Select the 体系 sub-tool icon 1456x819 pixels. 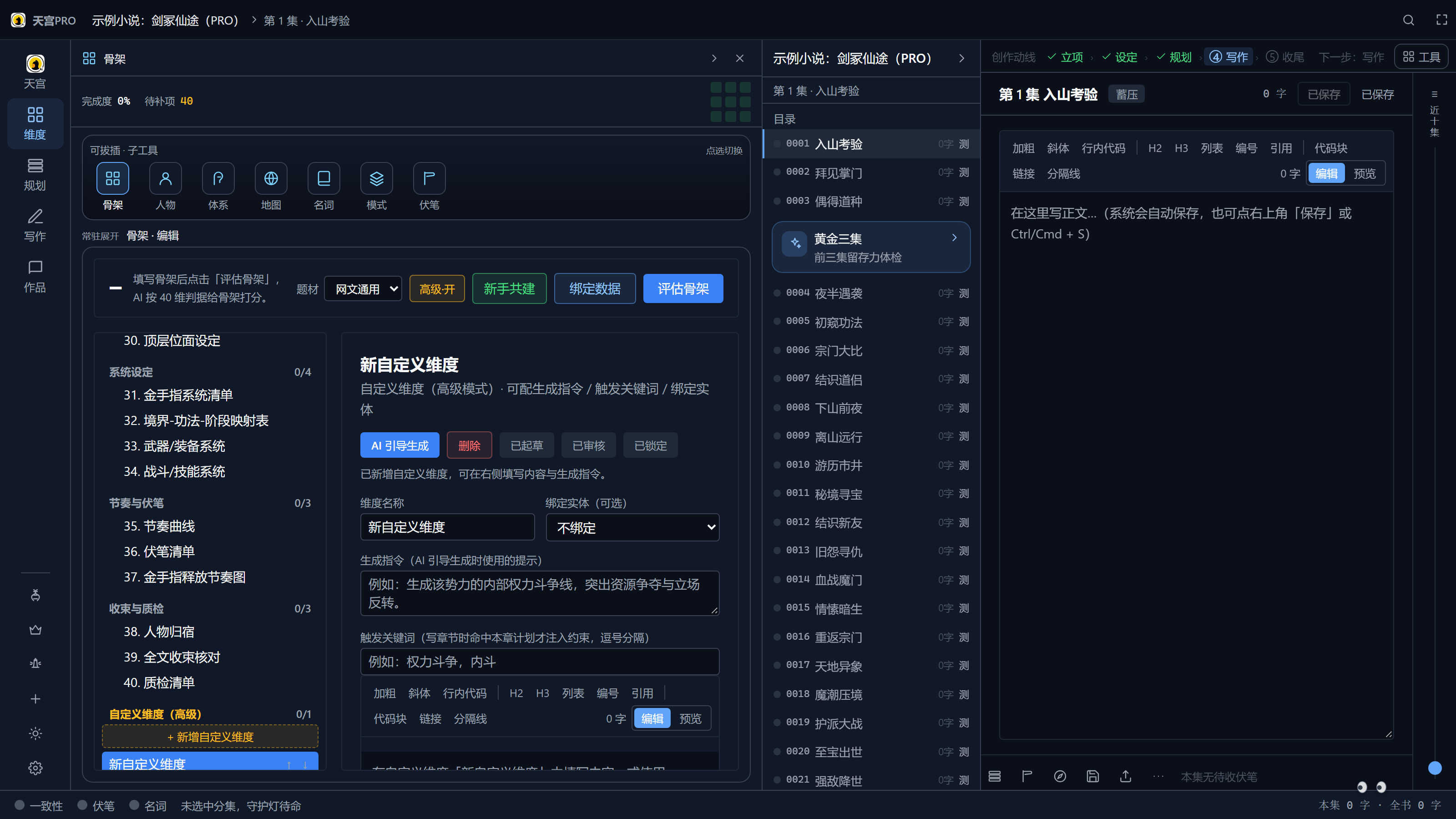(218, 178)
